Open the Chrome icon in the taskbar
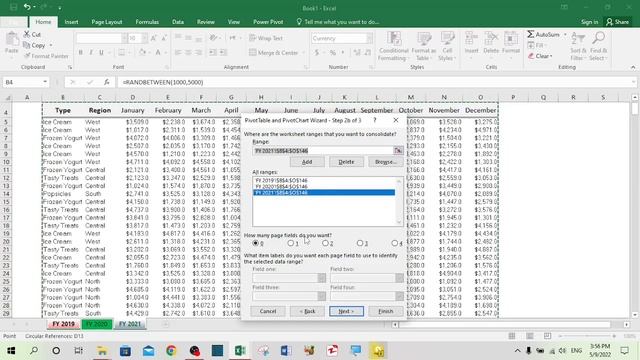This screenshot has width=640, height=360. coord(171,351)
